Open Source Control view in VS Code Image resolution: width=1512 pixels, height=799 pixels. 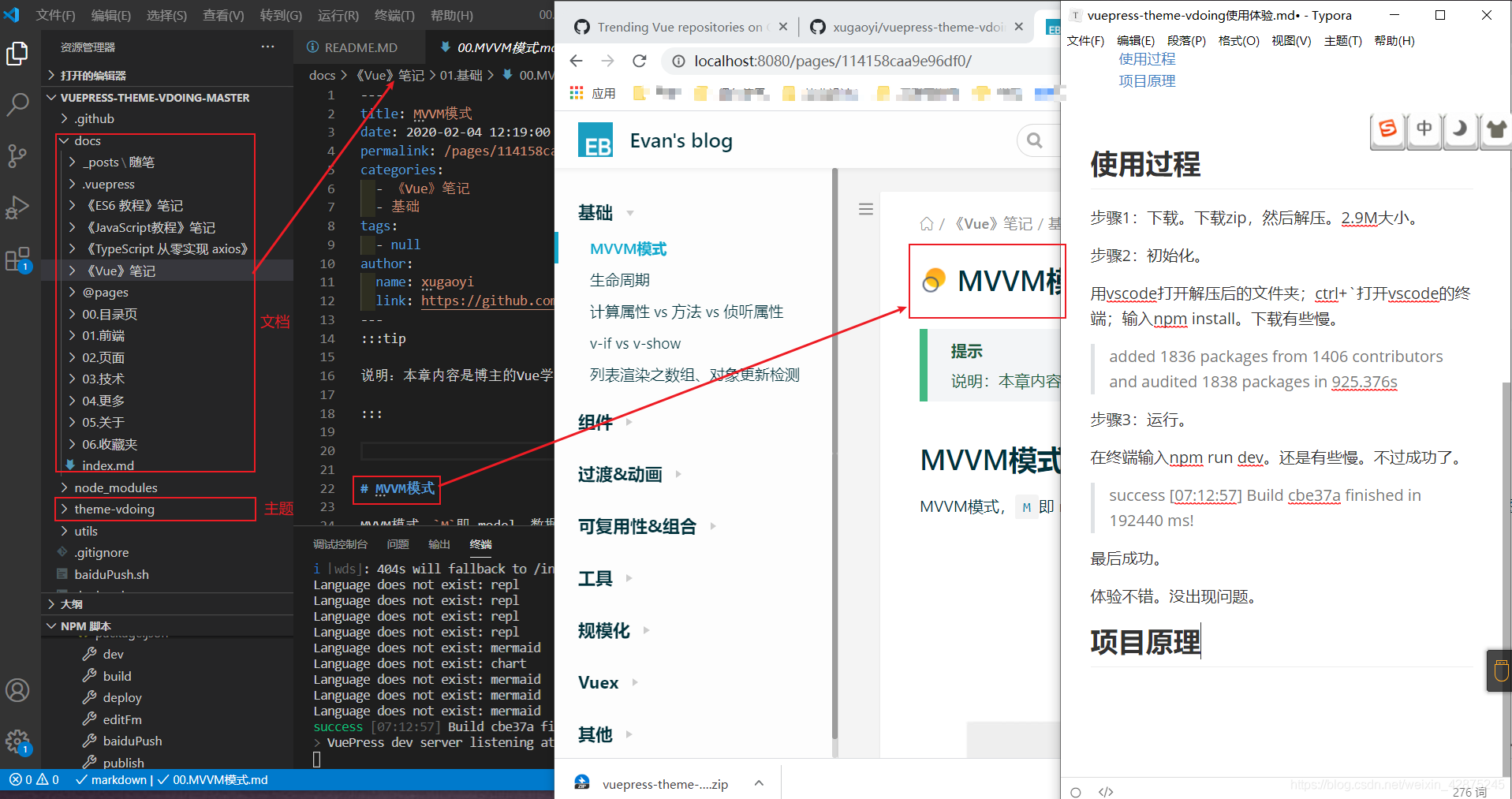tap(17, 155)
